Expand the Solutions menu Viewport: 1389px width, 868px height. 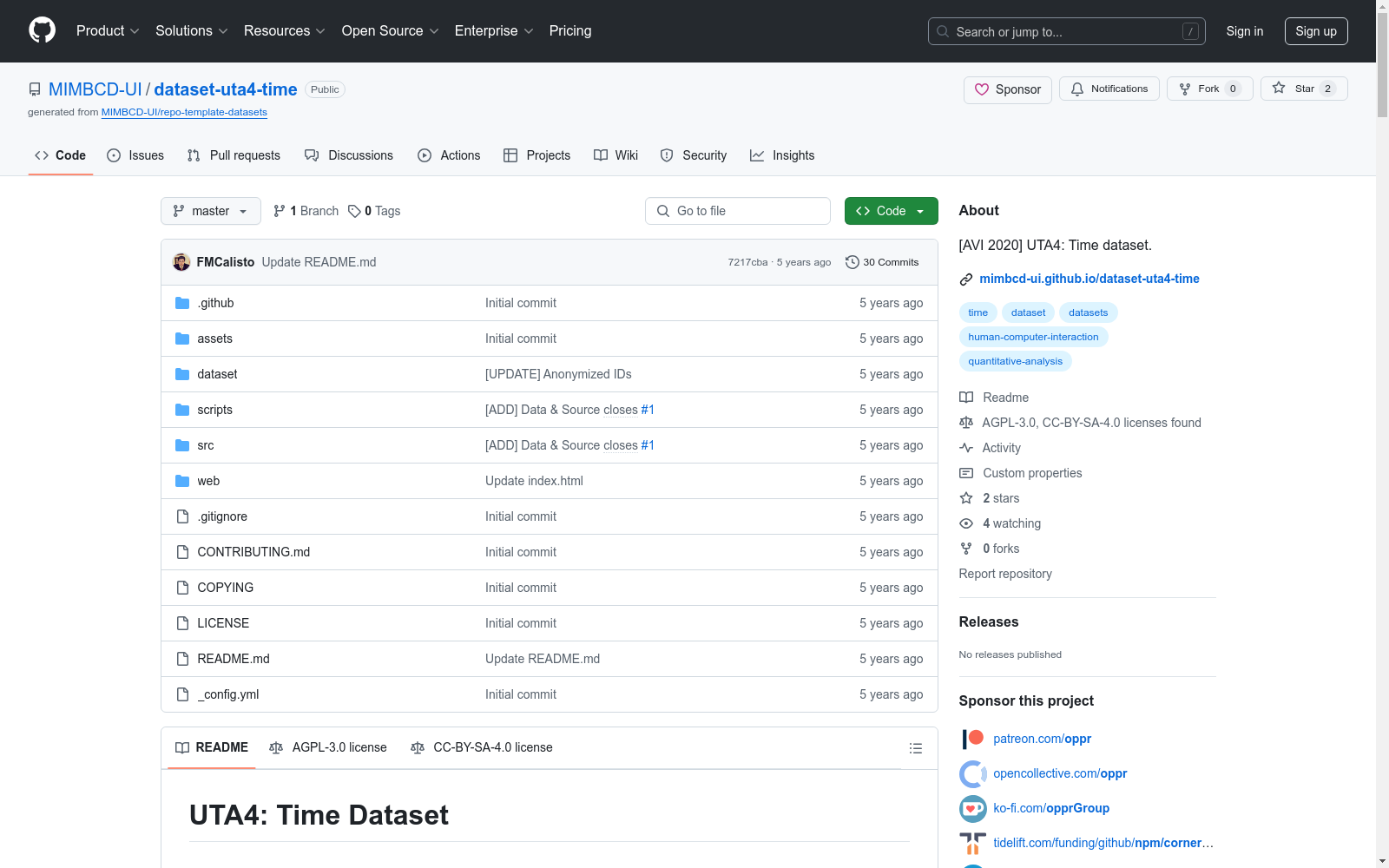(x=192, y=30)
